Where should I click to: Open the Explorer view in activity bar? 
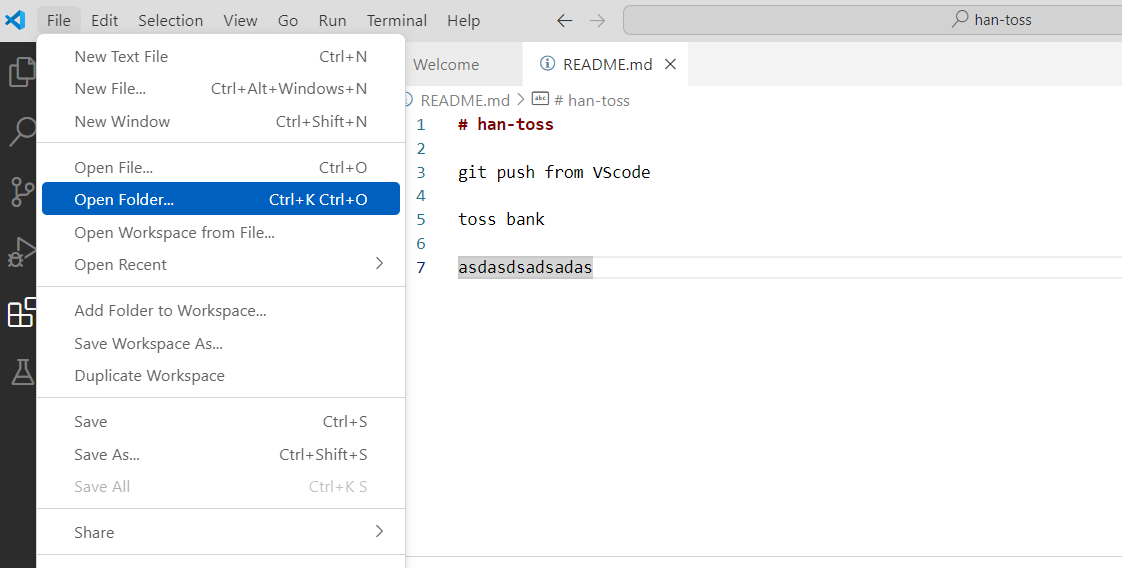[x=21, y=72]
